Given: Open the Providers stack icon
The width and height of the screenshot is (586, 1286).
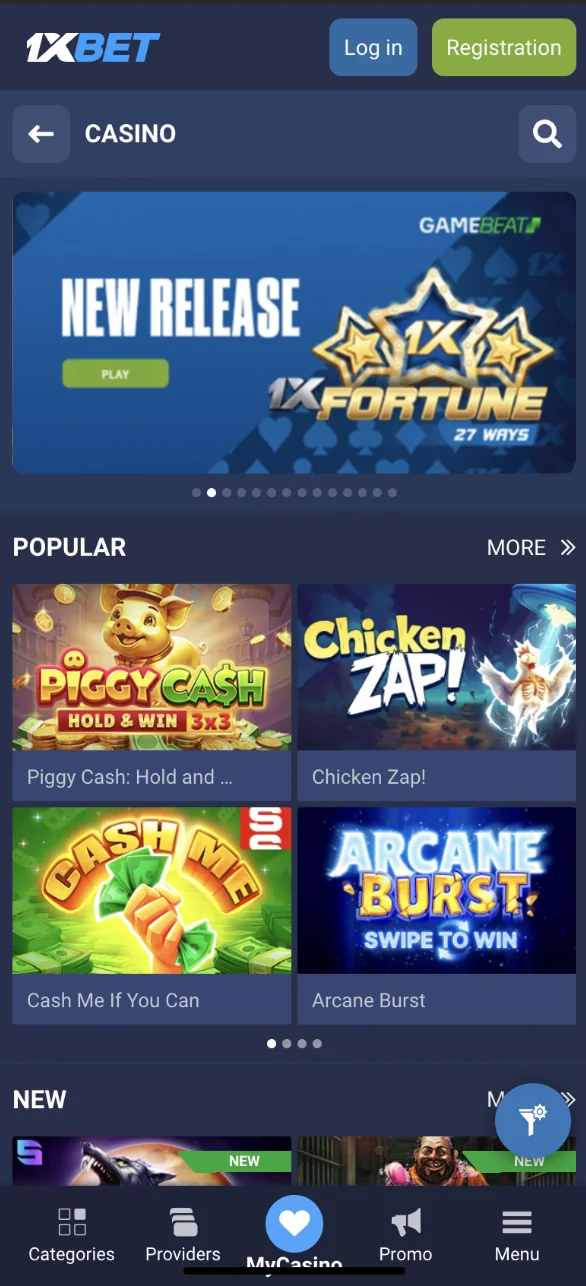Looking at the screenshot, I should 183,1222.
